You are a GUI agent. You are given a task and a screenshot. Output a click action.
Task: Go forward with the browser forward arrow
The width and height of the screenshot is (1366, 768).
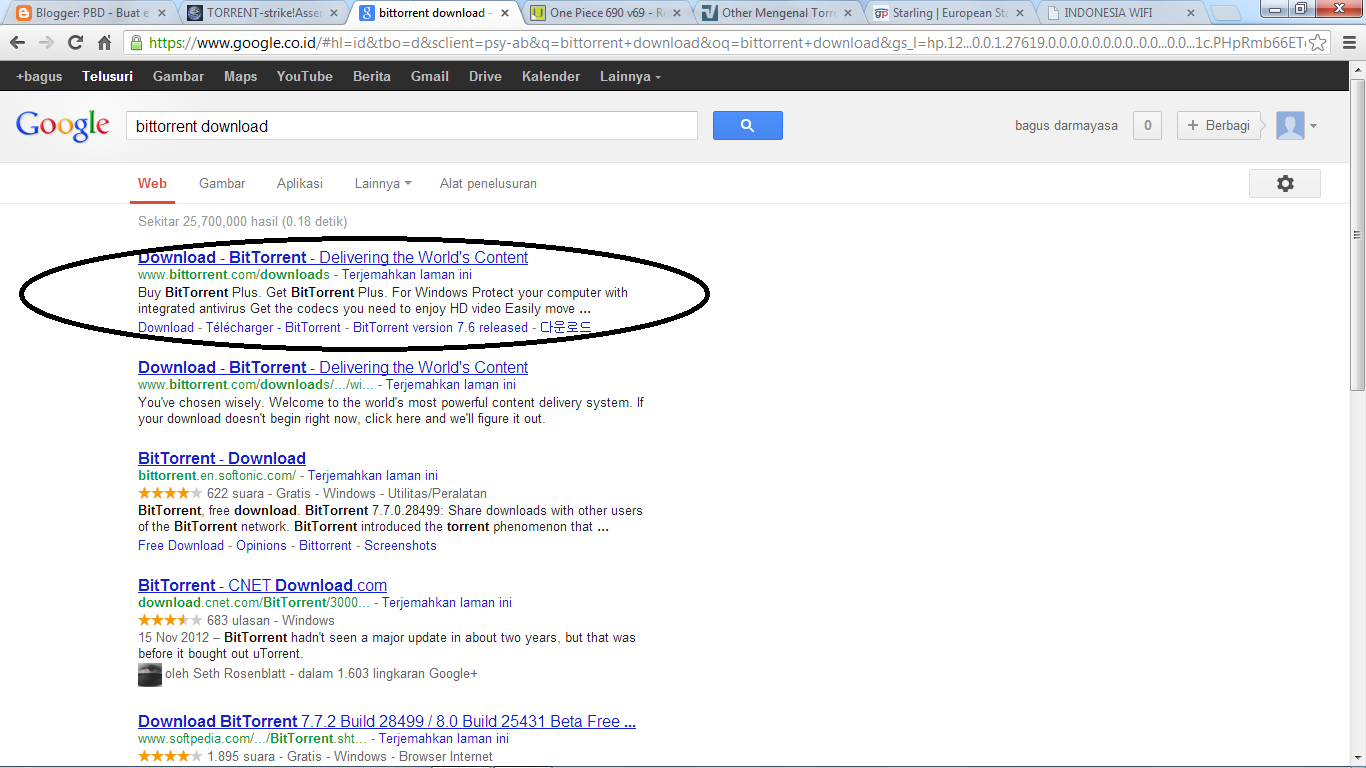pos(46,43)
